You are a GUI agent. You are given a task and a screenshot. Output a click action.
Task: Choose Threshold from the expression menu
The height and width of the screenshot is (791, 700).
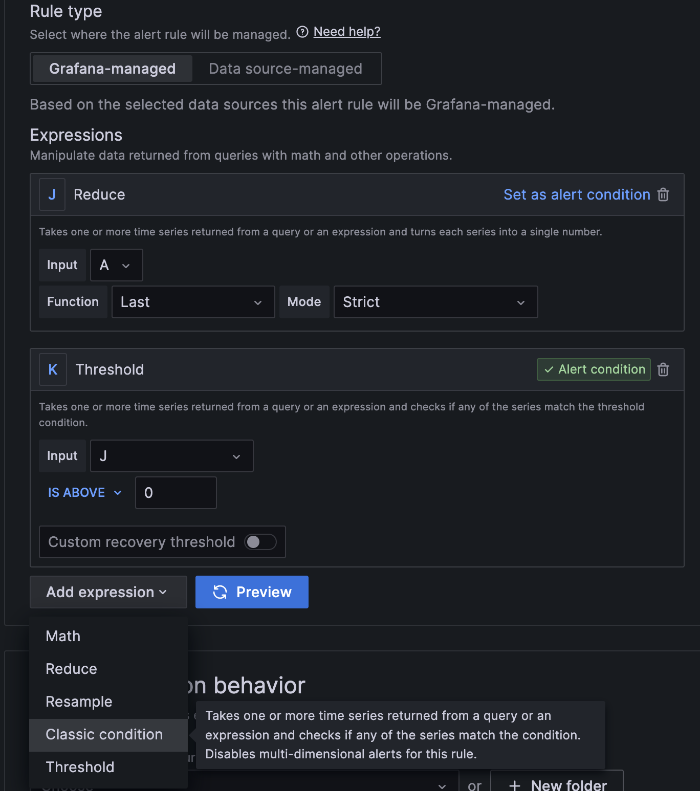tap(108, 767)
